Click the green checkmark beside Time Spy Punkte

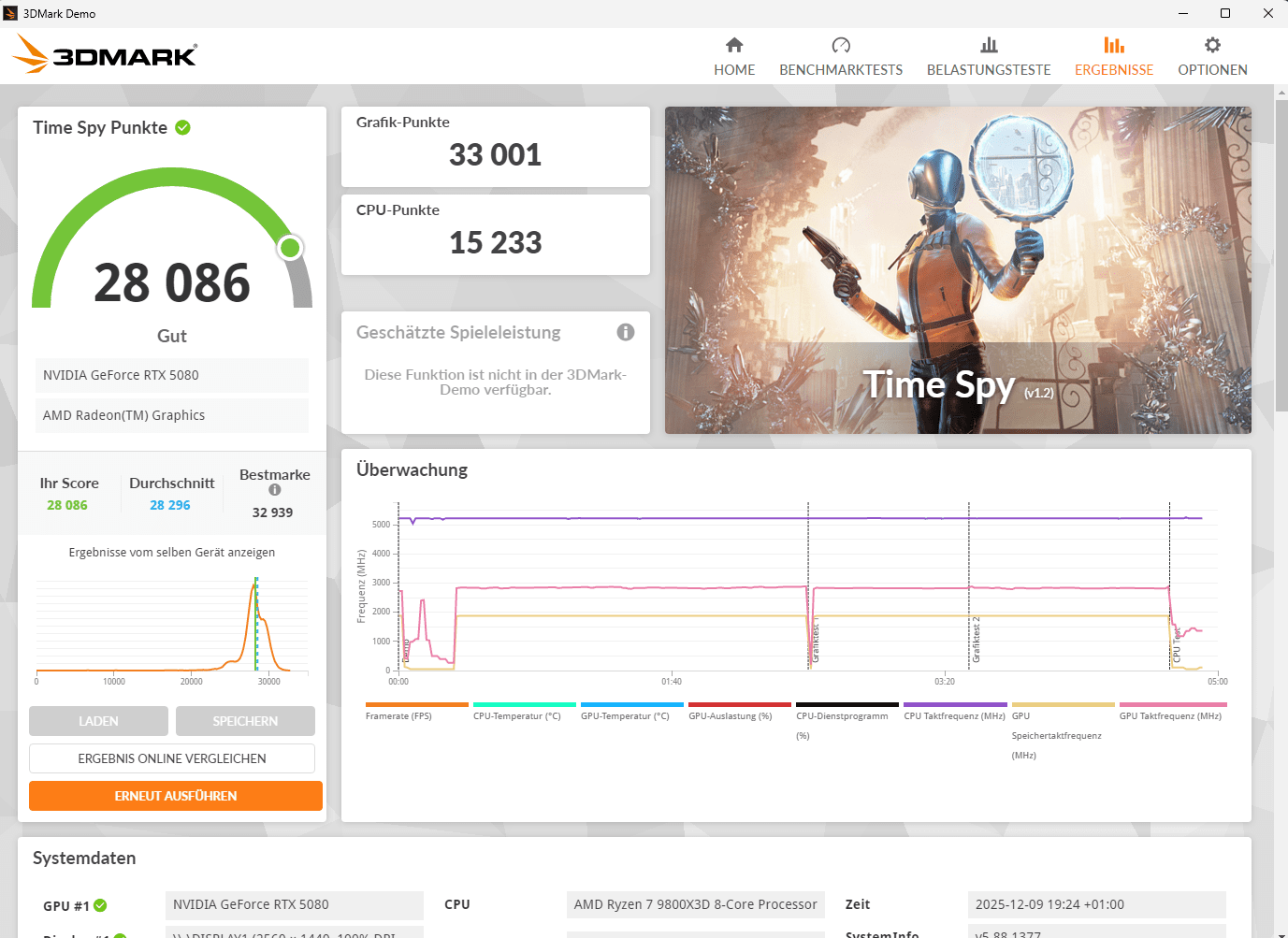tap(183, 127)
